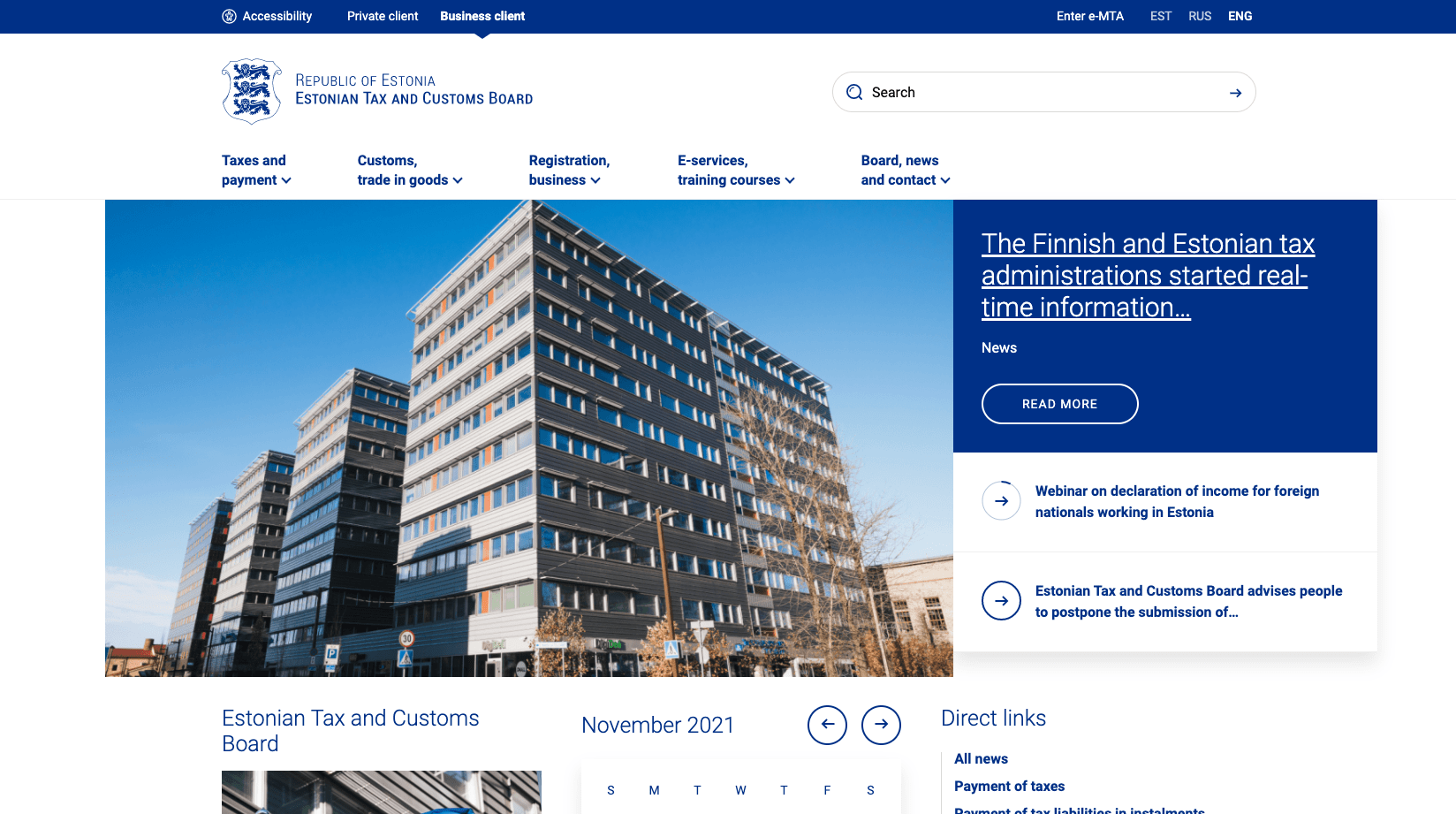Go to previous calendar month arrow
1456x814 pixels.
827,725
